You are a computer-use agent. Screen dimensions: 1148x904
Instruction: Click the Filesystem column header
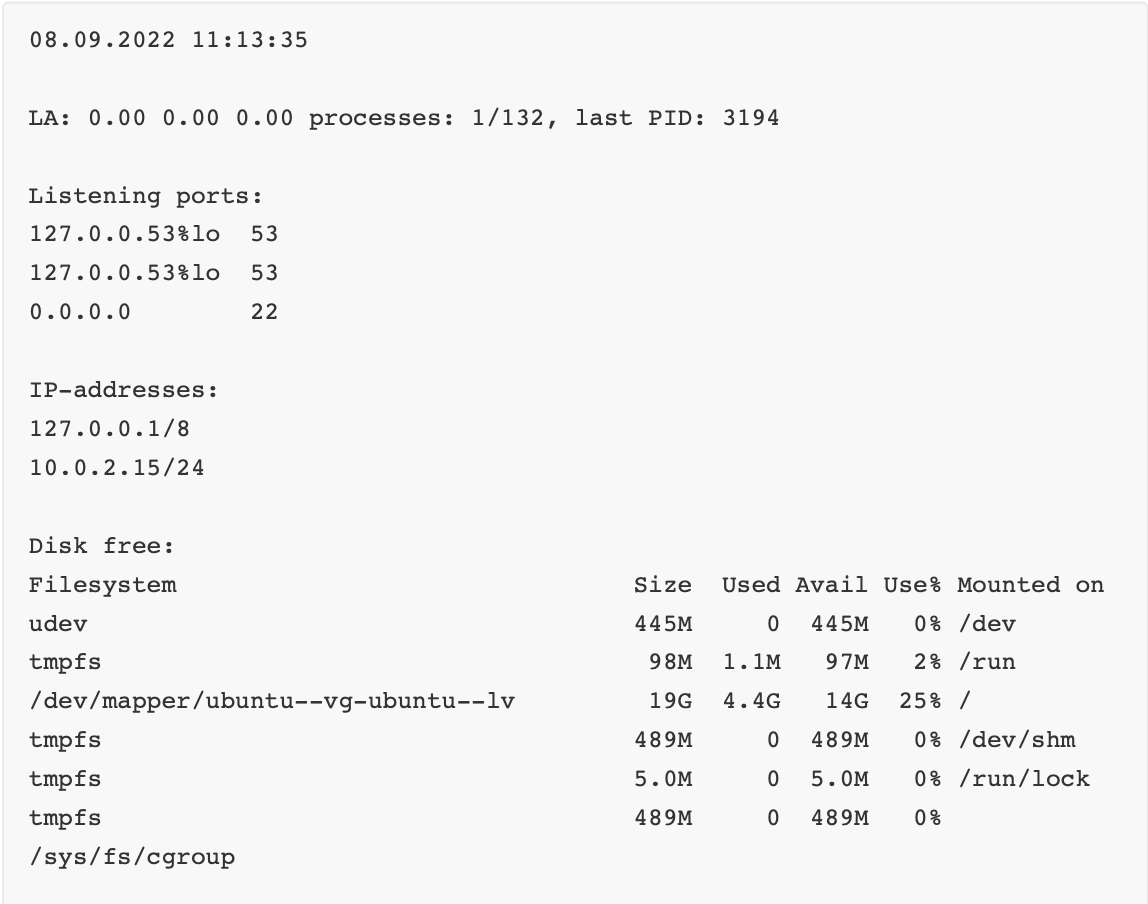(102, 585)
